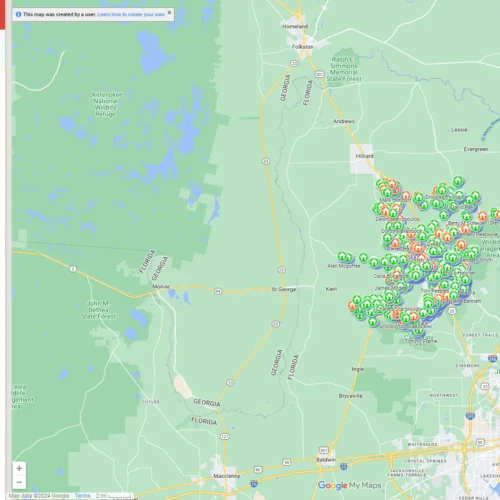The image size is (500, 500).
Task: Click the route 2 shield on the western road
Action: pos(73,269)
